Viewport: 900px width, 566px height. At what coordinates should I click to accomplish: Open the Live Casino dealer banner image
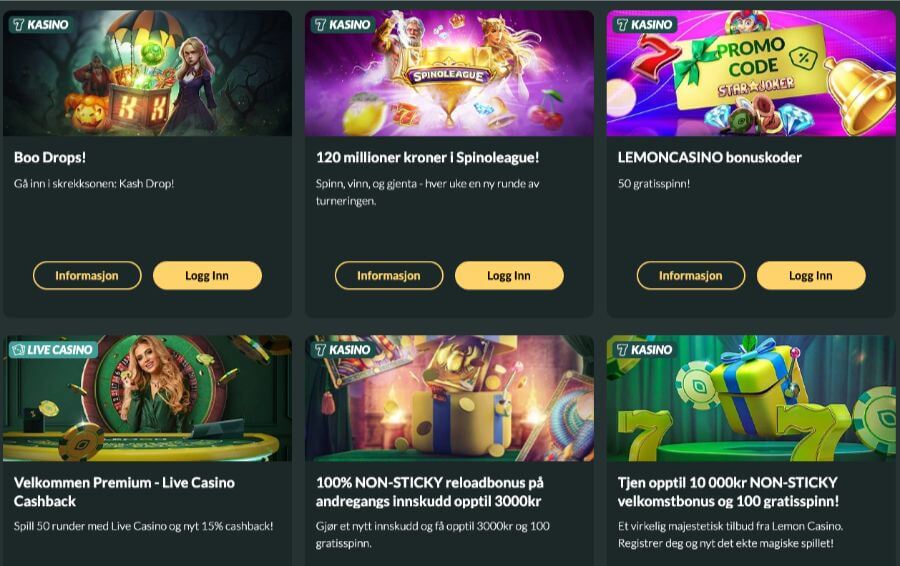click(148, 398)
